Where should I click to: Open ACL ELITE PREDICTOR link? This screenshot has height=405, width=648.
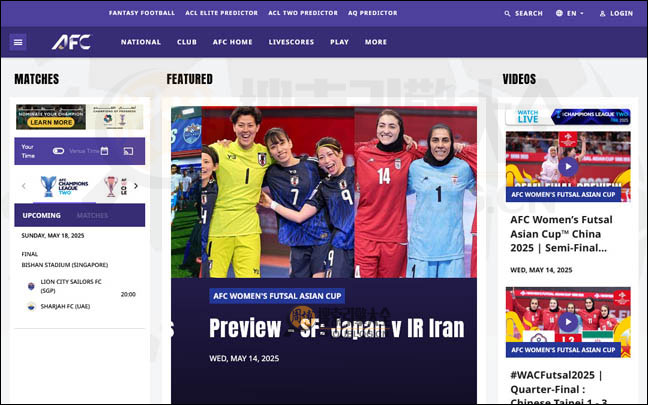tap(222, 13)
